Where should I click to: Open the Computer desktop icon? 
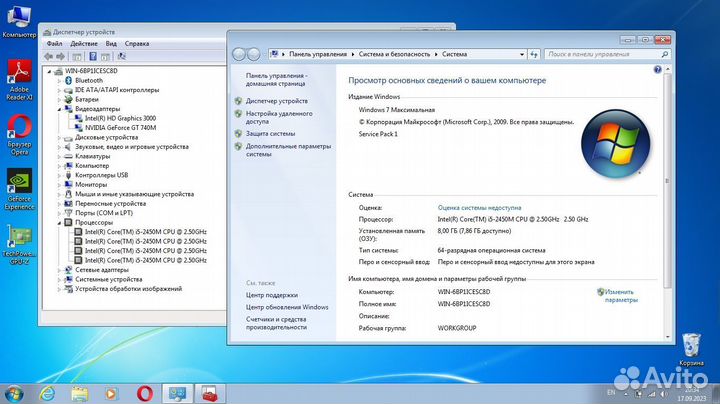point(19,22)
